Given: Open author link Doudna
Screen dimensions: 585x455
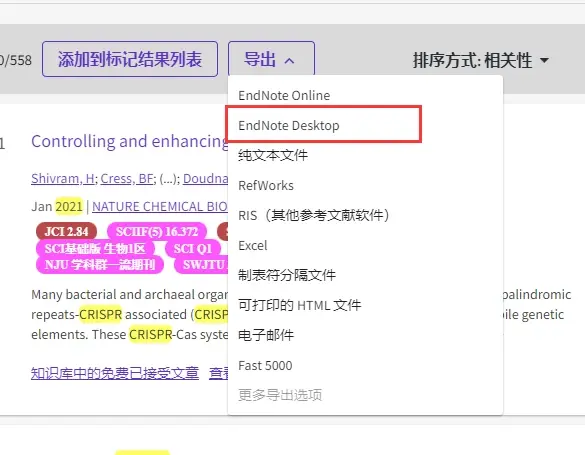Looking at the screenshot, I should [205, 179].
